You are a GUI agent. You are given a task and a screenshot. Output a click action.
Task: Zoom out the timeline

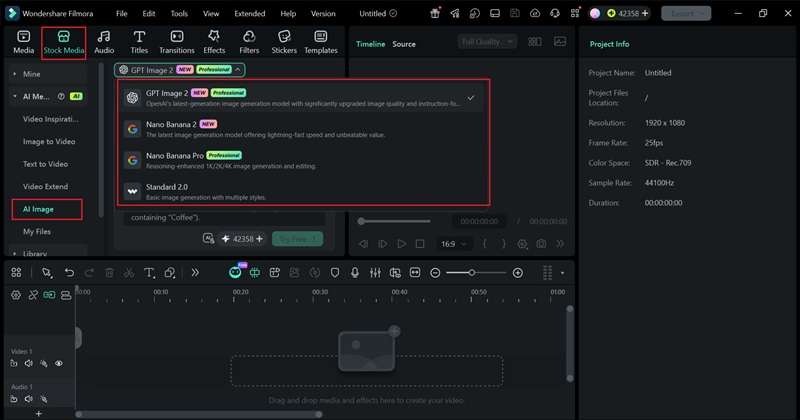[435, 273]
